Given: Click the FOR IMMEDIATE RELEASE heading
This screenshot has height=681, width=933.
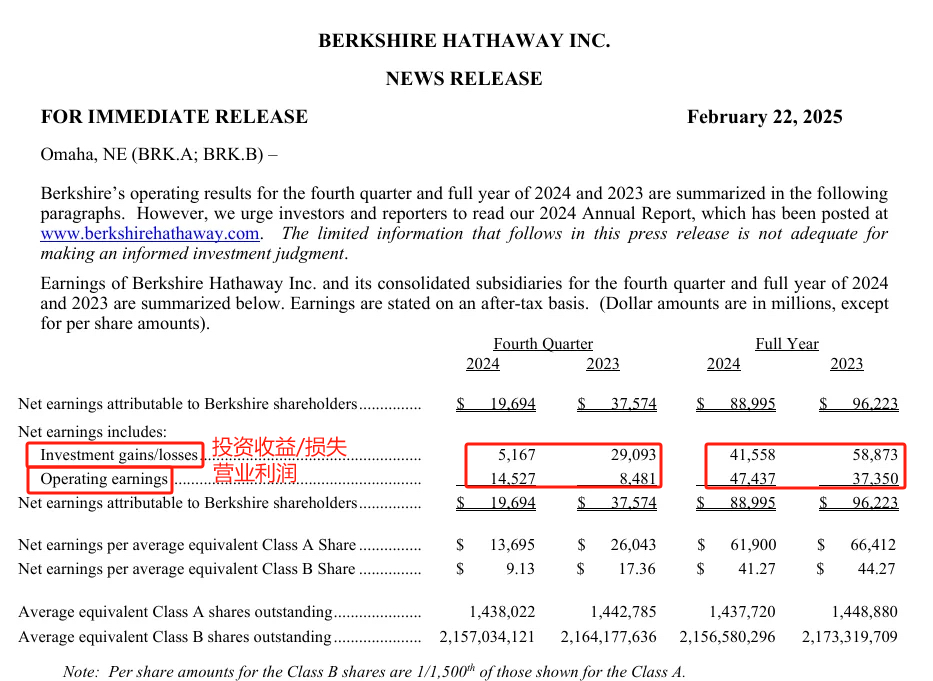Looking at the screenshot, I should click(174, 117).
